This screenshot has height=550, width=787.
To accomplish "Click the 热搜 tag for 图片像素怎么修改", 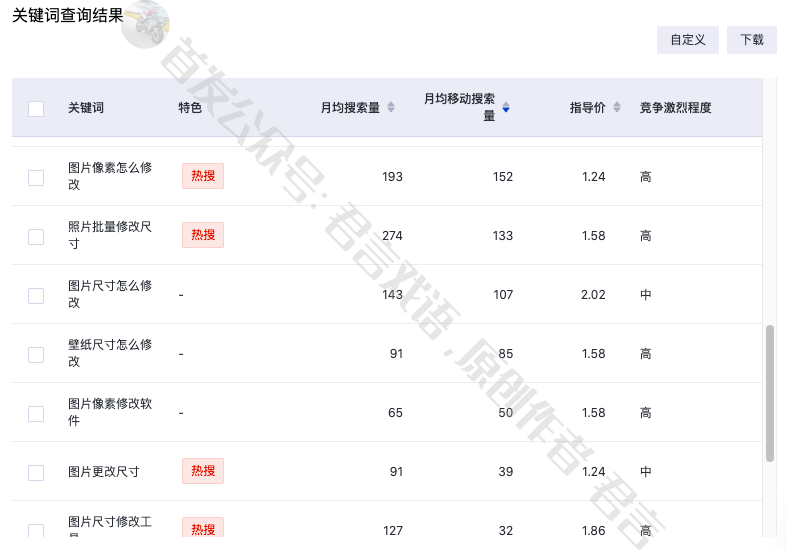I will (203, 176).
